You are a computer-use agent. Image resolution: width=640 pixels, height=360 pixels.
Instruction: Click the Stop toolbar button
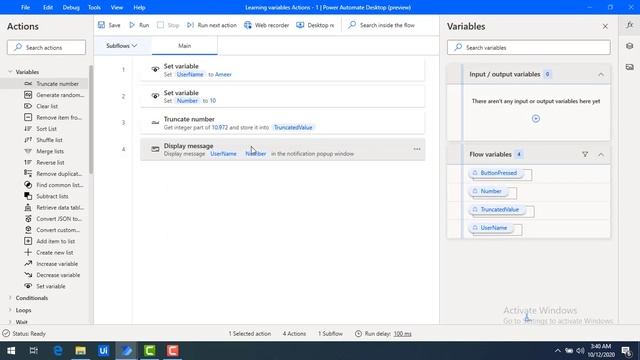click(x=168, y=25)
